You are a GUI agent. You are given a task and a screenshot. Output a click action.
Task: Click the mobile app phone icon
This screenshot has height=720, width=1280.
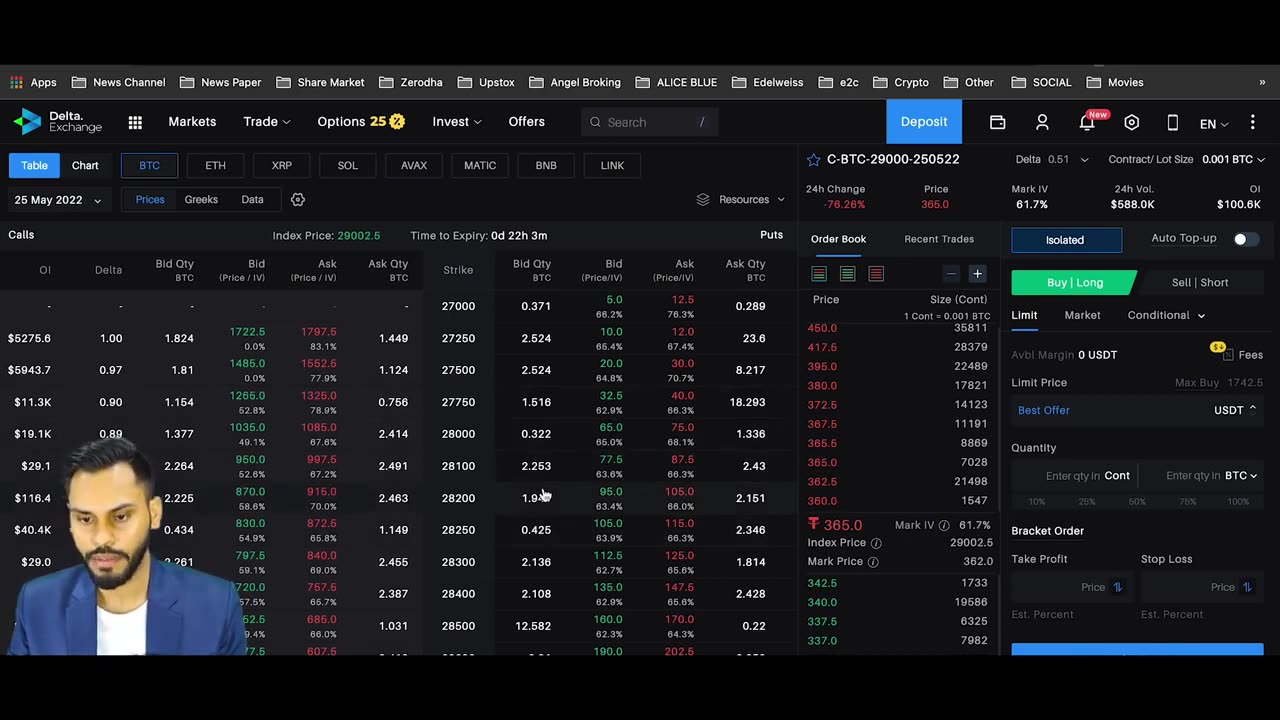point(1173,122)
